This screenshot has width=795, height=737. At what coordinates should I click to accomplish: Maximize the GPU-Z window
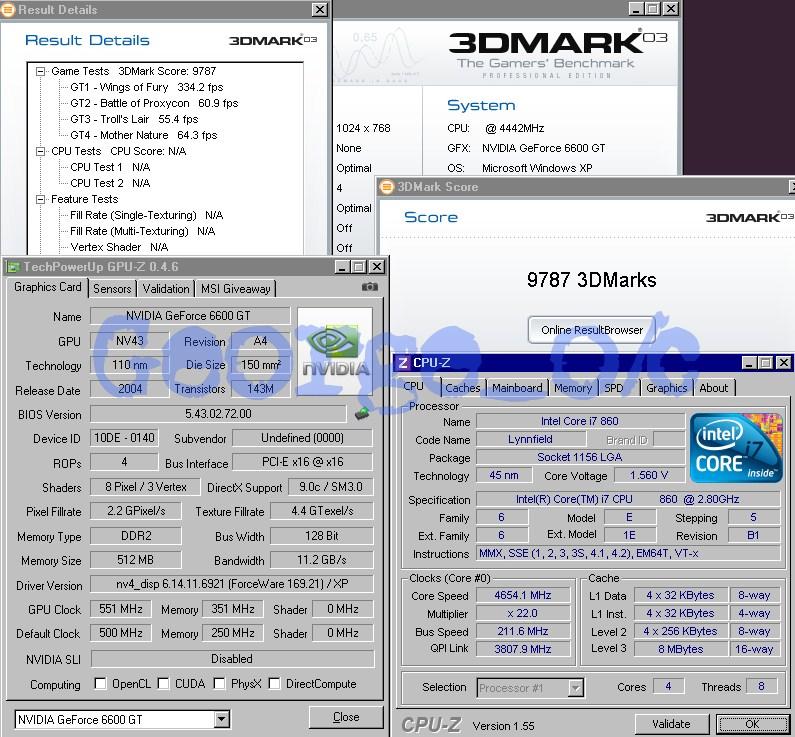pos(359,267)
